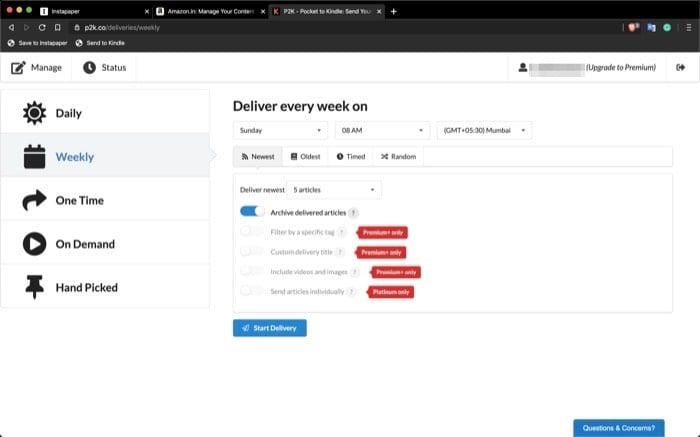Click the Start Delivery button

click(x=270, y=328)
